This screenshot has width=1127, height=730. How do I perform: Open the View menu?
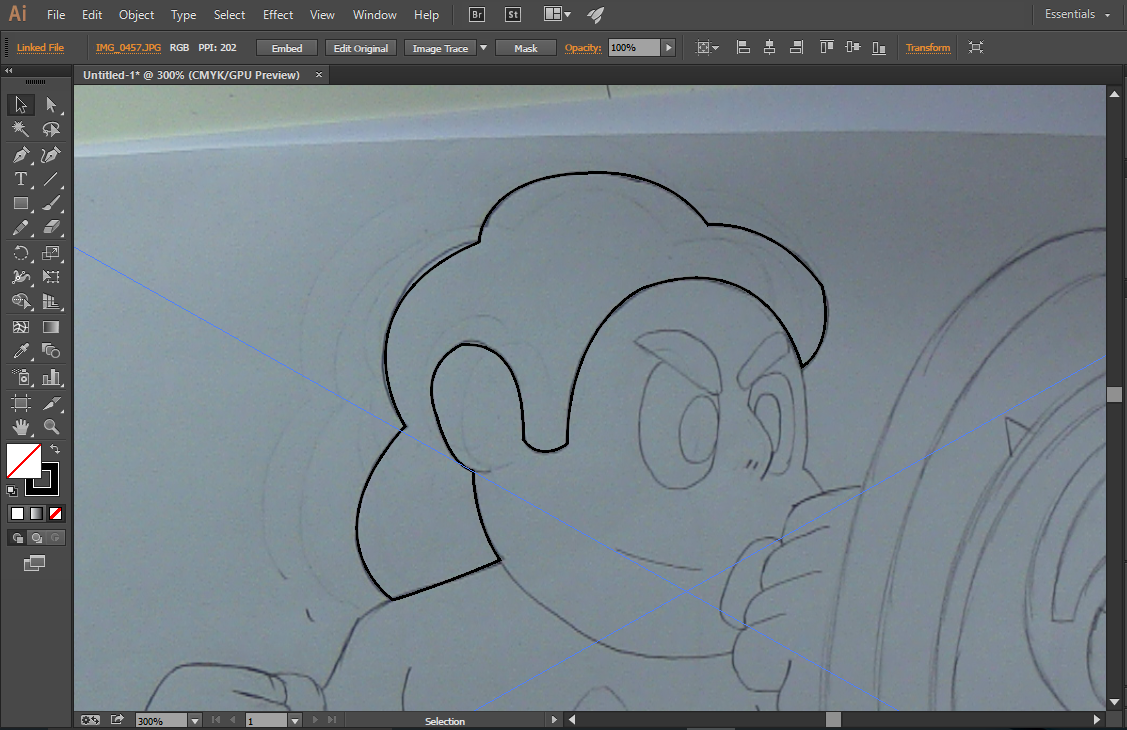point(322,14)
